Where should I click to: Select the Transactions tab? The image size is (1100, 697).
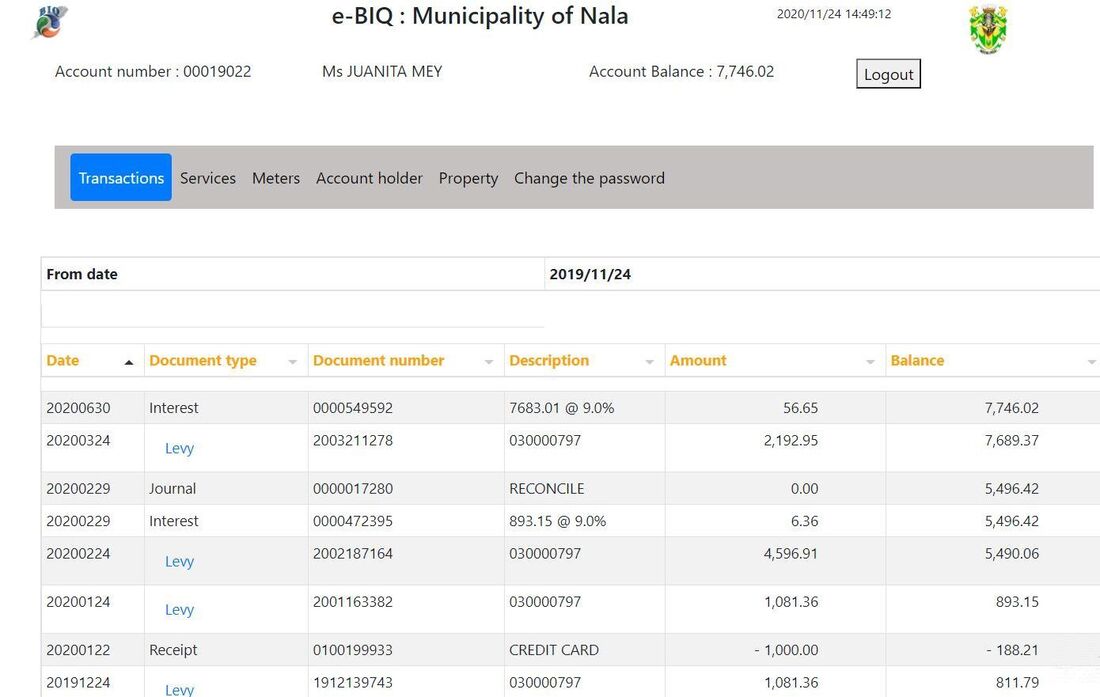click(121, 177)
